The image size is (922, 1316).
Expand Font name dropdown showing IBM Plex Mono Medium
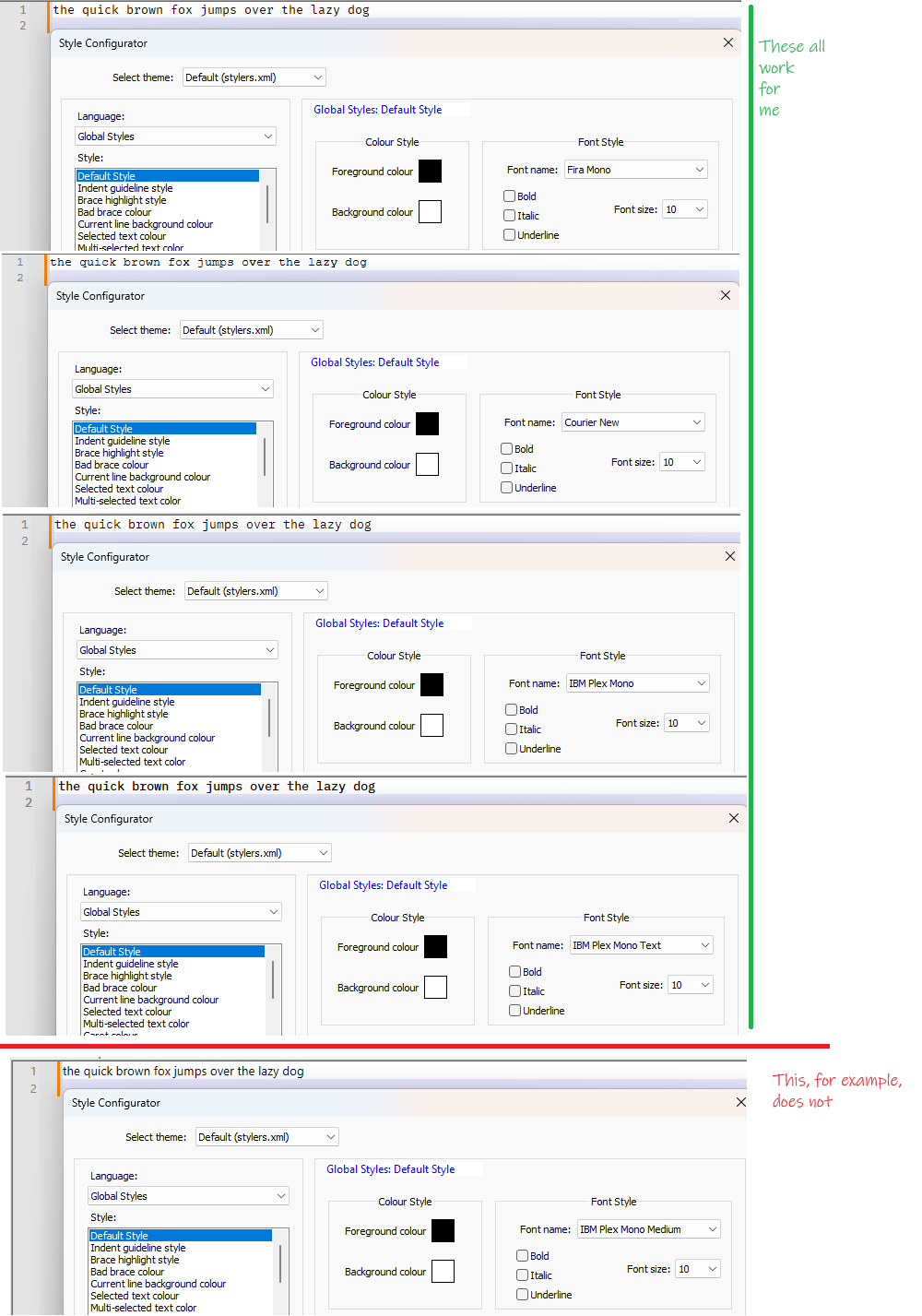point(648,1229)
